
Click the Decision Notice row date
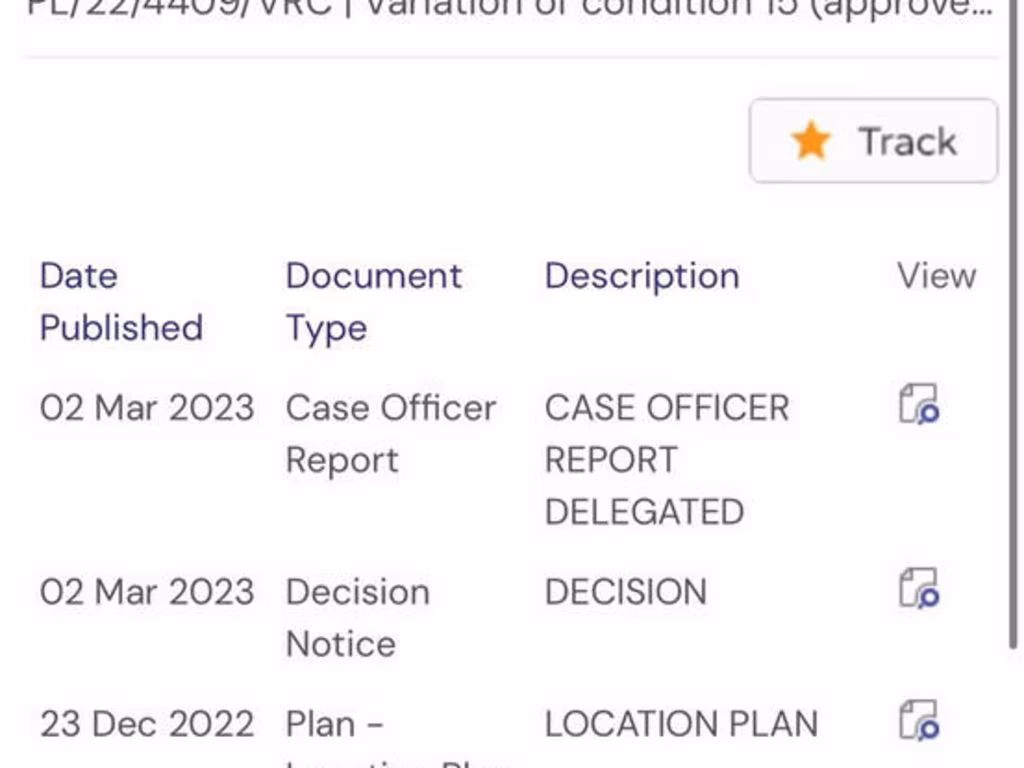click(147, 592)
